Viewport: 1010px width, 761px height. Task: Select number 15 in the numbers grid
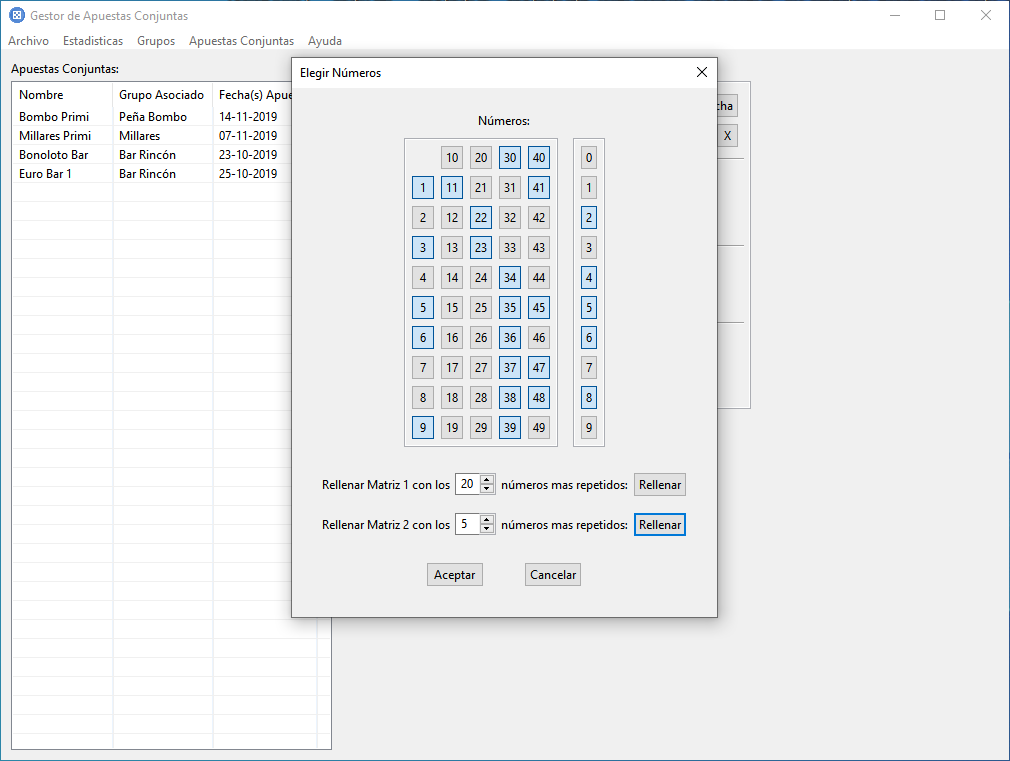pyautogui.click(x=452, y=307)
